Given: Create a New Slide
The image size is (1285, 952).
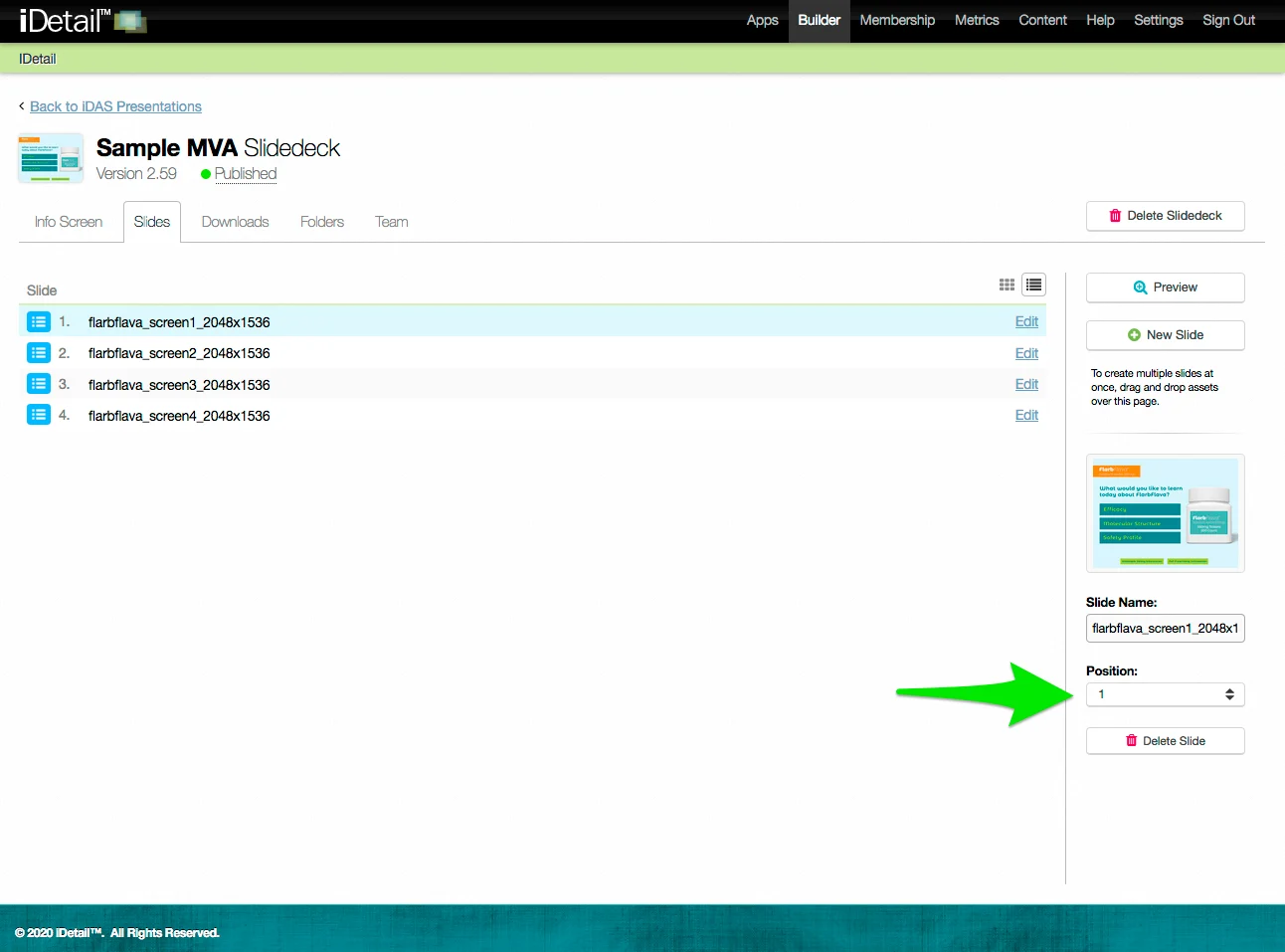Looking at the screenshot, I should (1166, 335).
